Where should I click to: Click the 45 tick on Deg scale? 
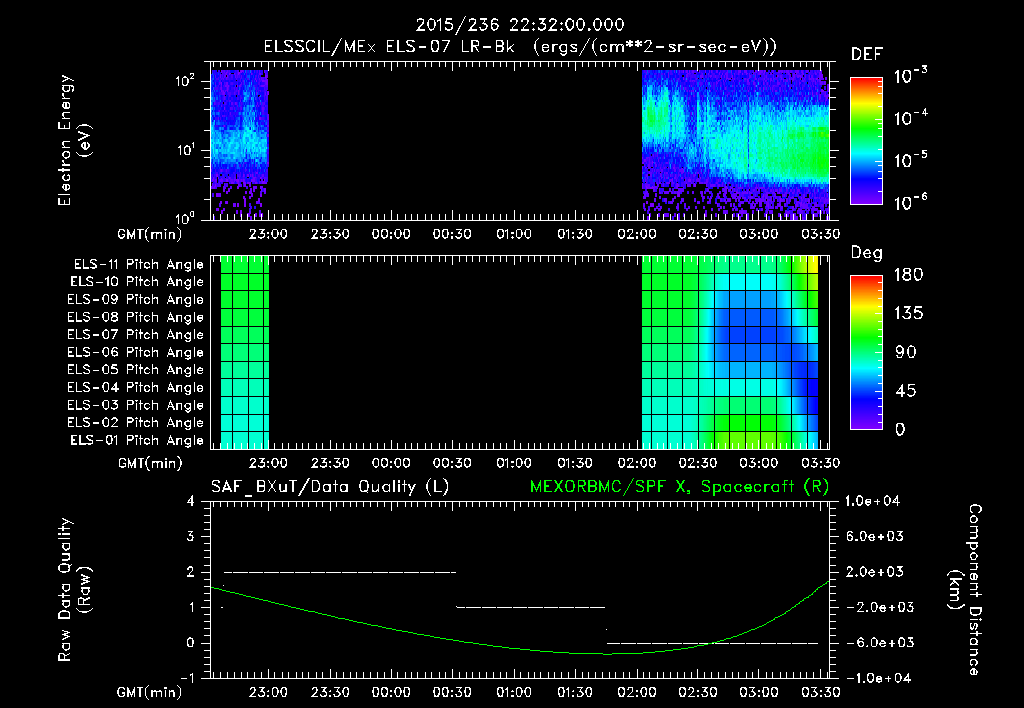[x=905, y=391]
